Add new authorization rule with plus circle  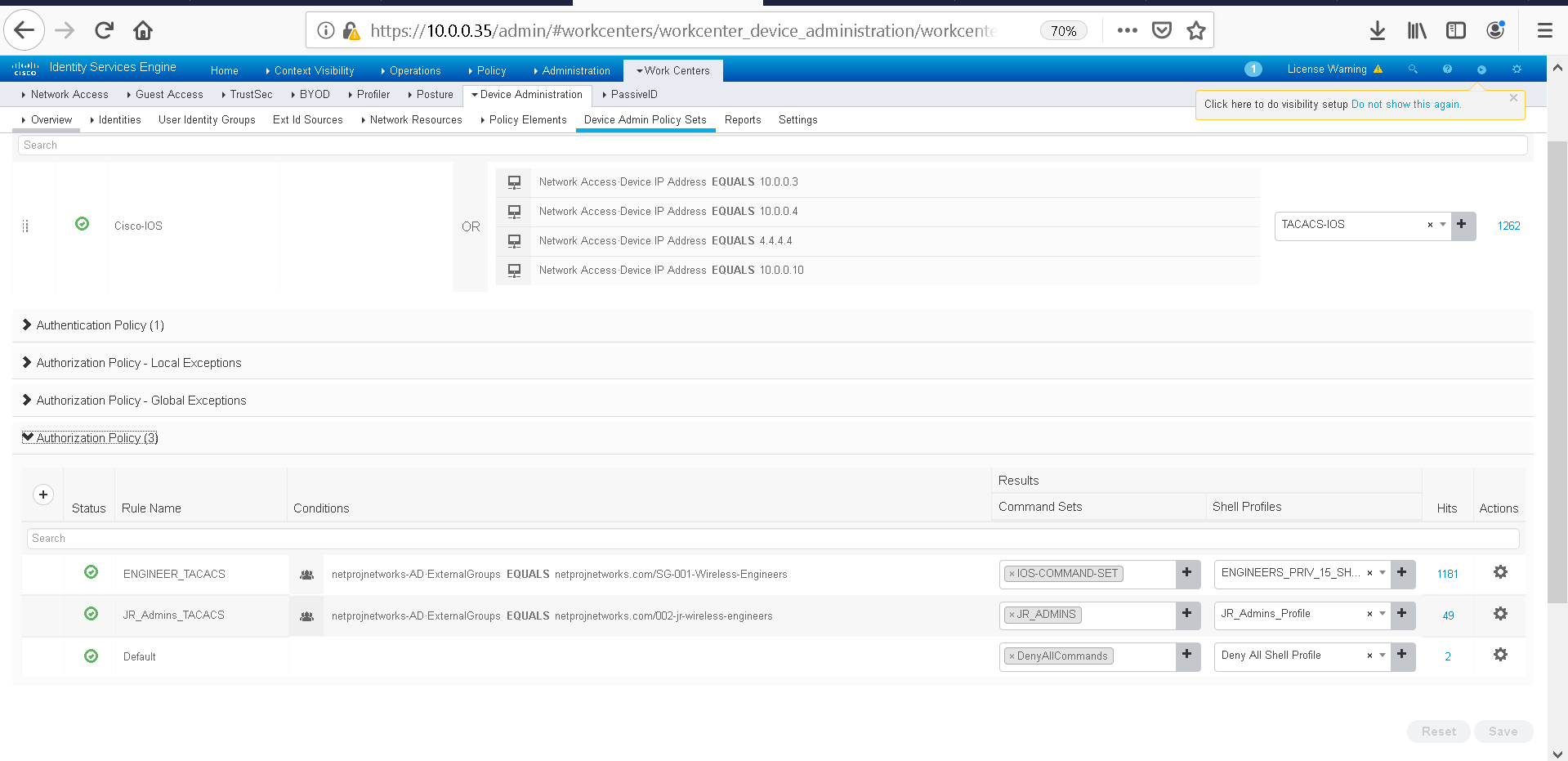(x=43, y=495)
